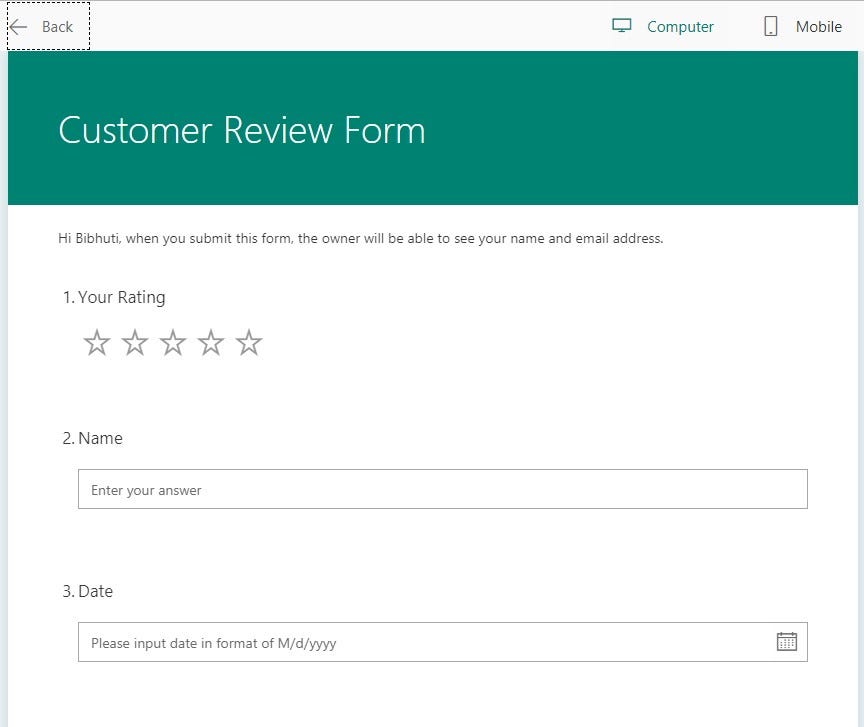The width and height of the screenshot is (864, 727).
Task: Click Back to exit the preview
Action: click(x=48, y=27)
